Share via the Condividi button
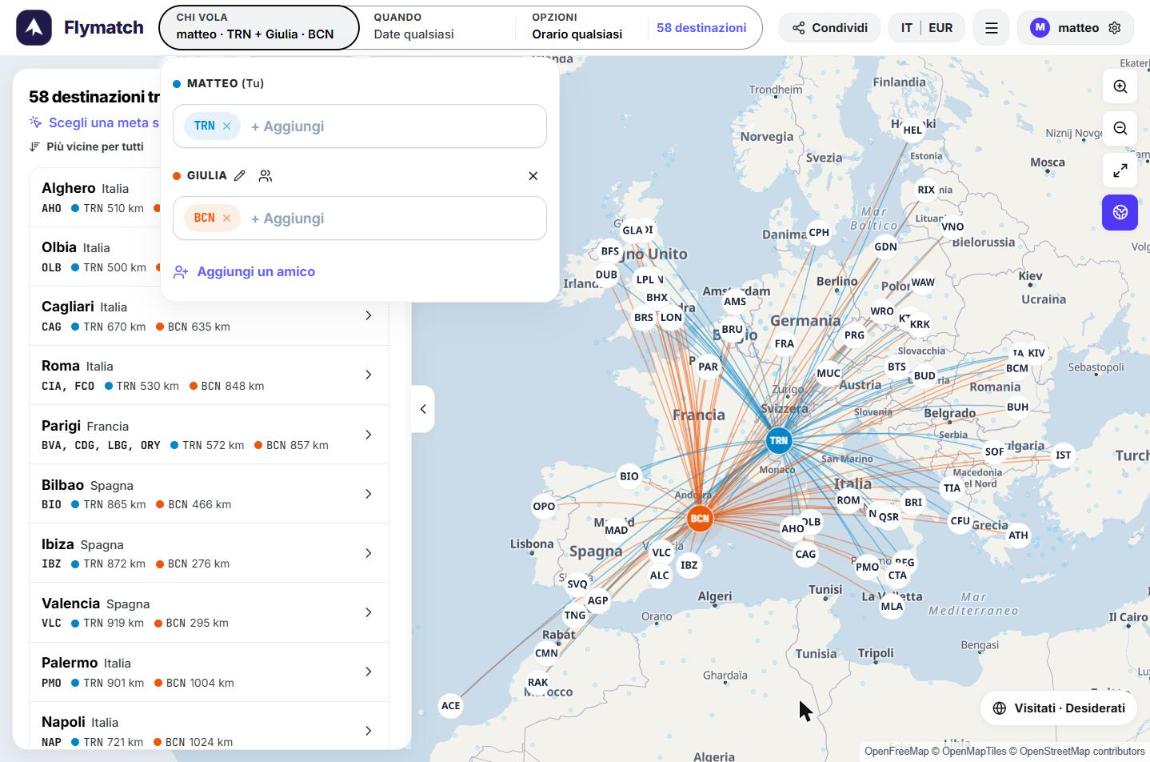Screen dimensions: 1150x762 point(829,28)
